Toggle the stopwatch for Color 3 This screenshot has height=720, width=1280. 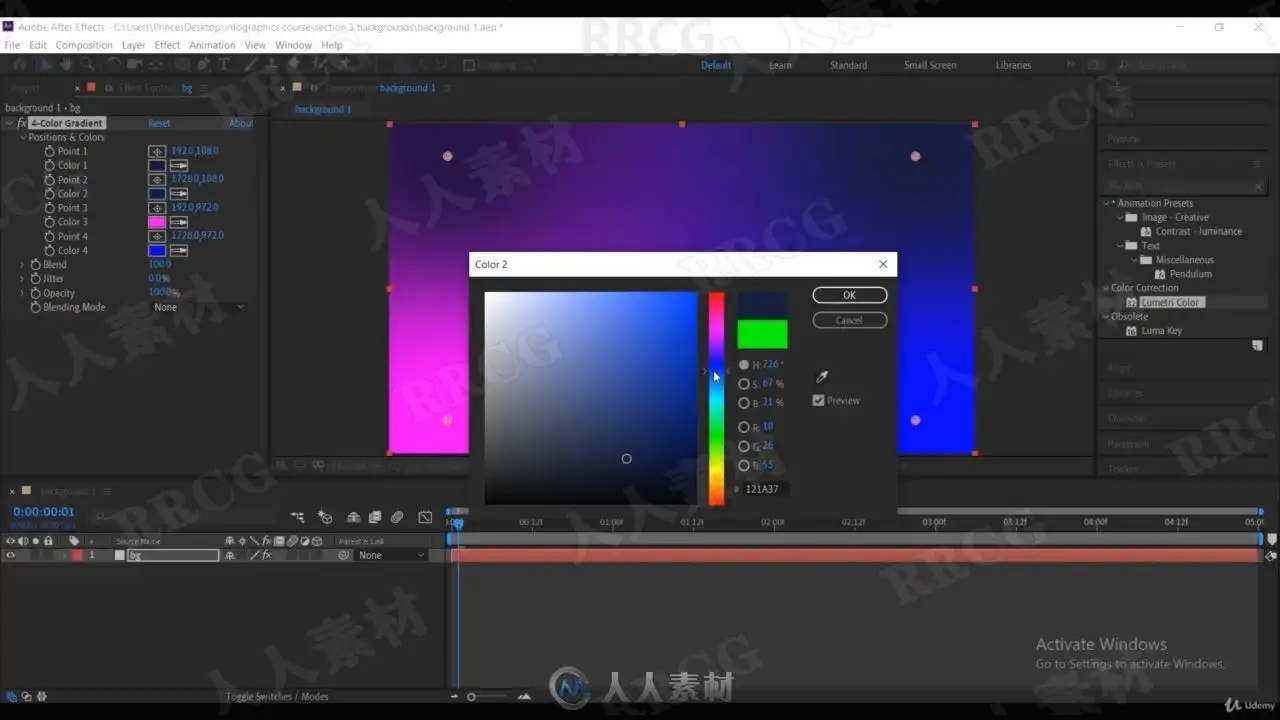(x=50, y=222)
